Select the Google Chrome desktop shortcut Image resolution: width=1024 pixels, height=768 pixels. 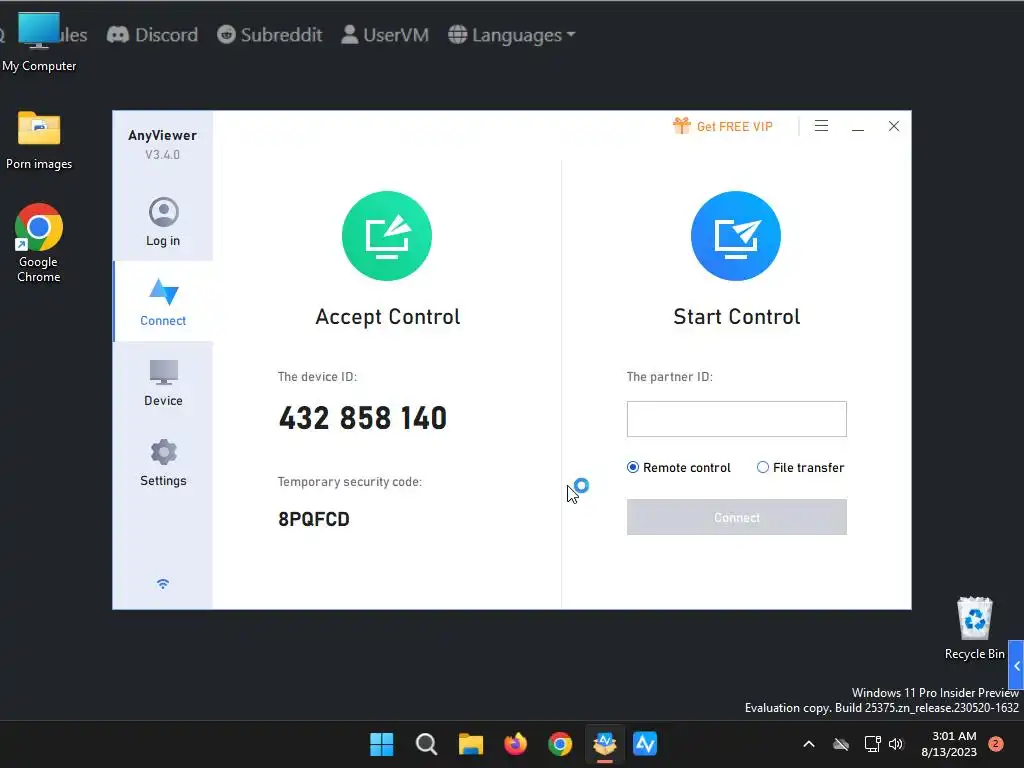[x=39, y=244]
